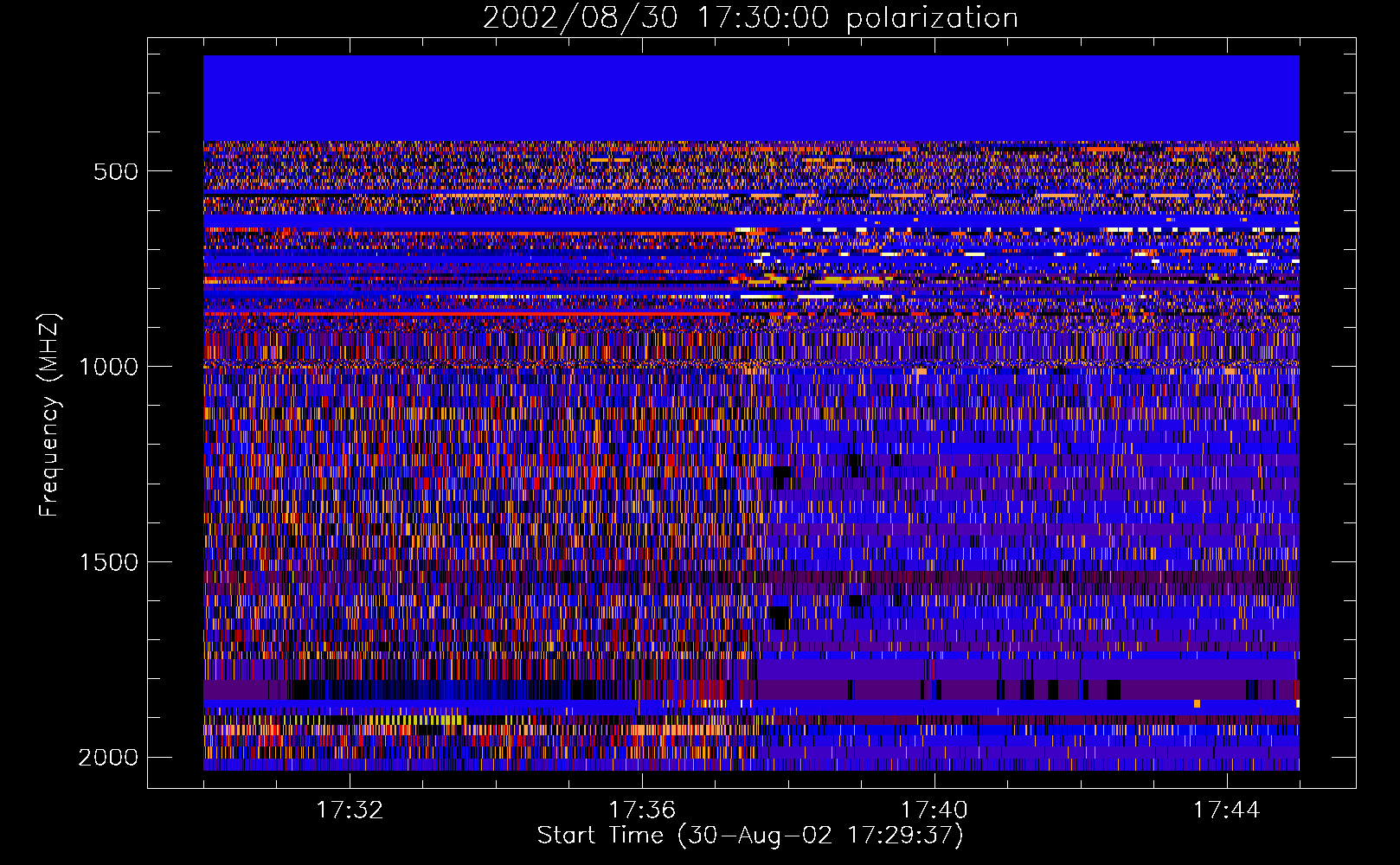Screen dimensions: 1400x865
Task: Click the 2000 frequency tick label
Action: coord(108,758)
